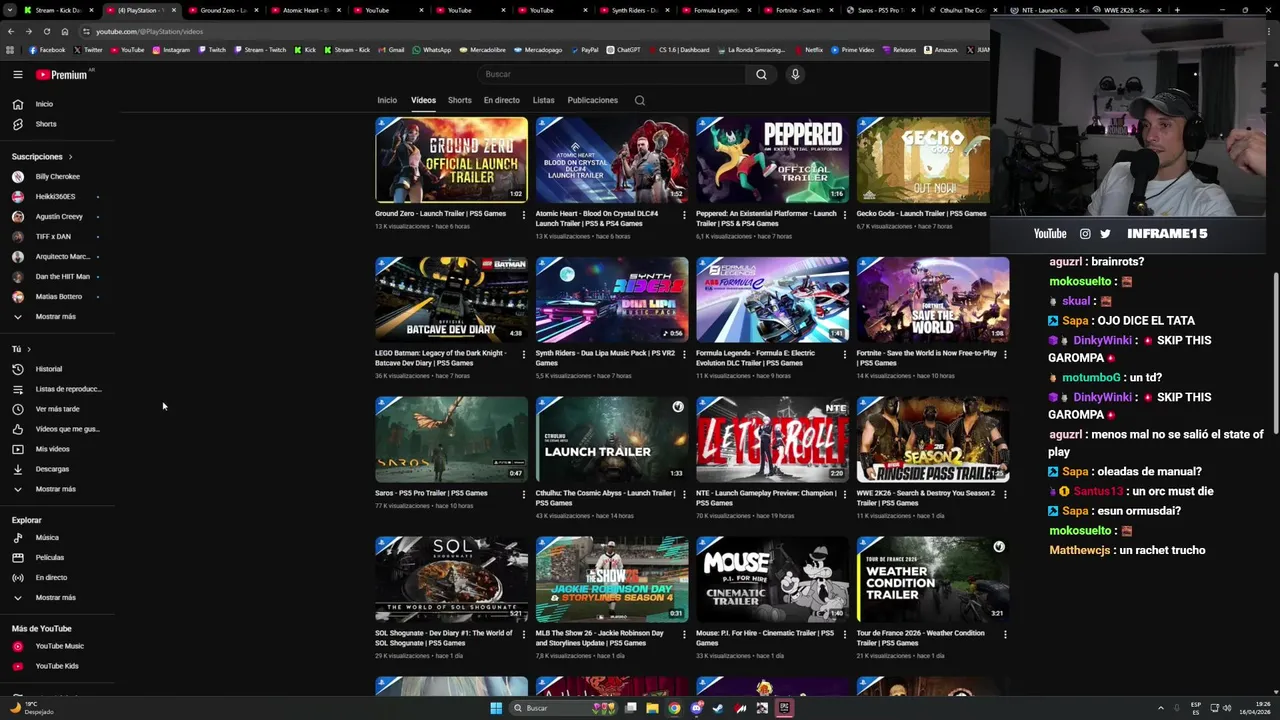Open Steam from the taskbar
Screen dimensions: 1280x720
click(718, 708)
